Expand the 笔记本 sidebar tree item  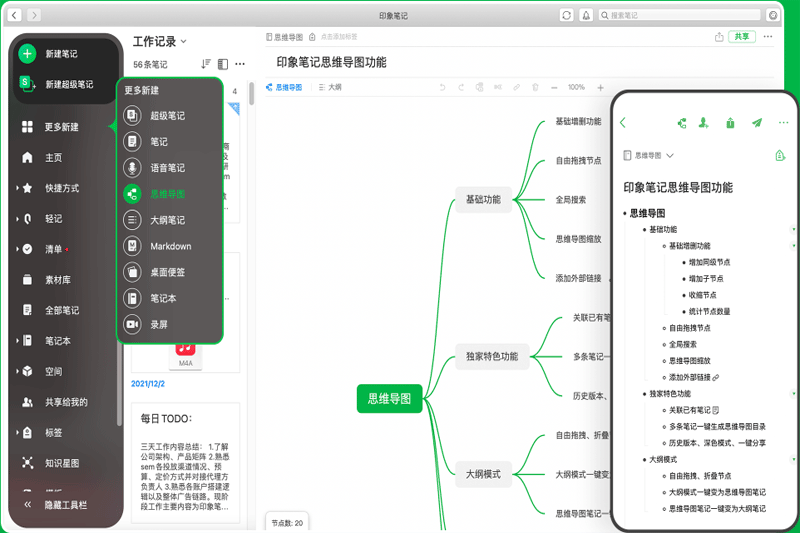click(17, 341)
